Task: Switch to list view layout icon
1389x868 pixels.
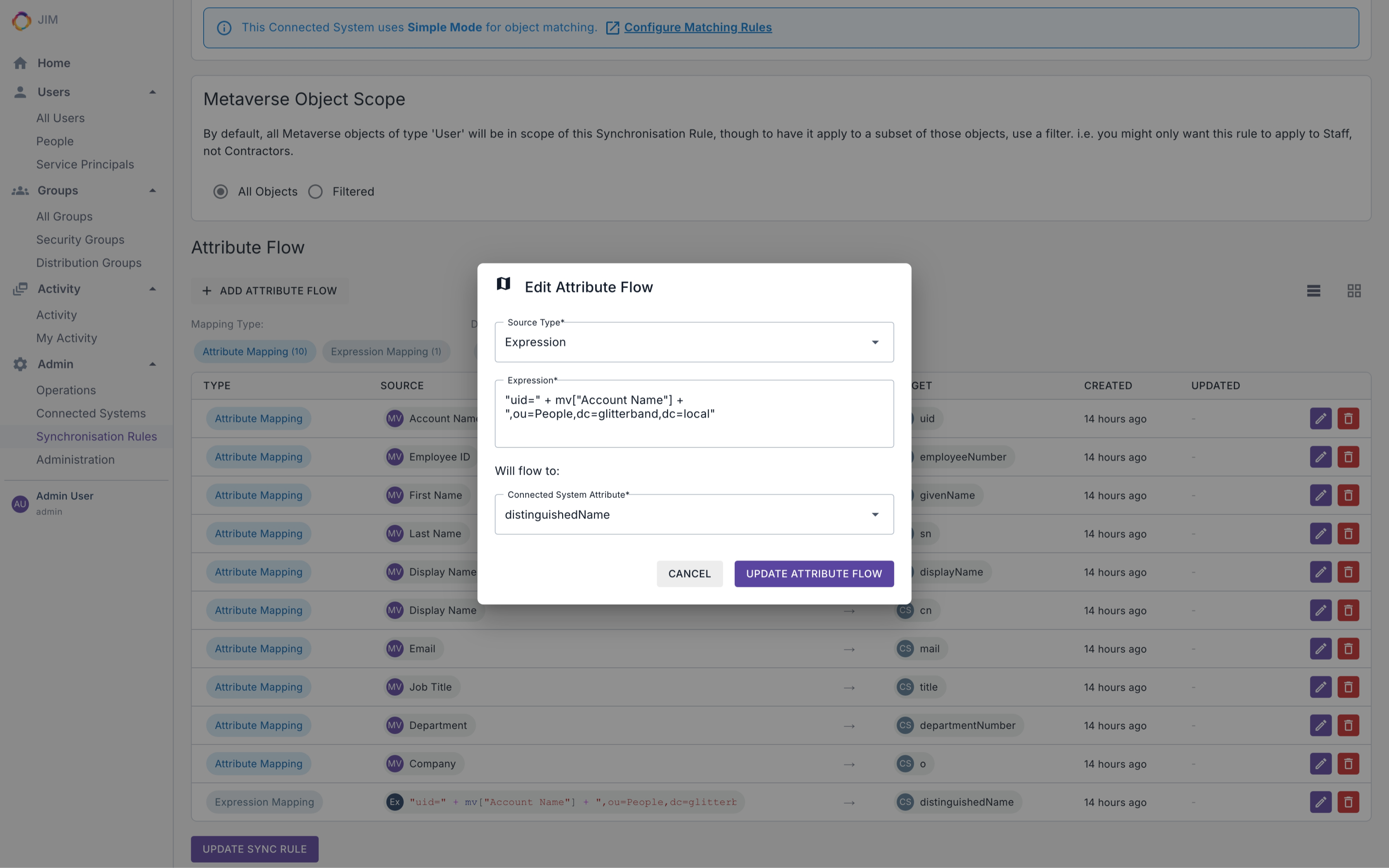Action: (x=1313, y=291)
